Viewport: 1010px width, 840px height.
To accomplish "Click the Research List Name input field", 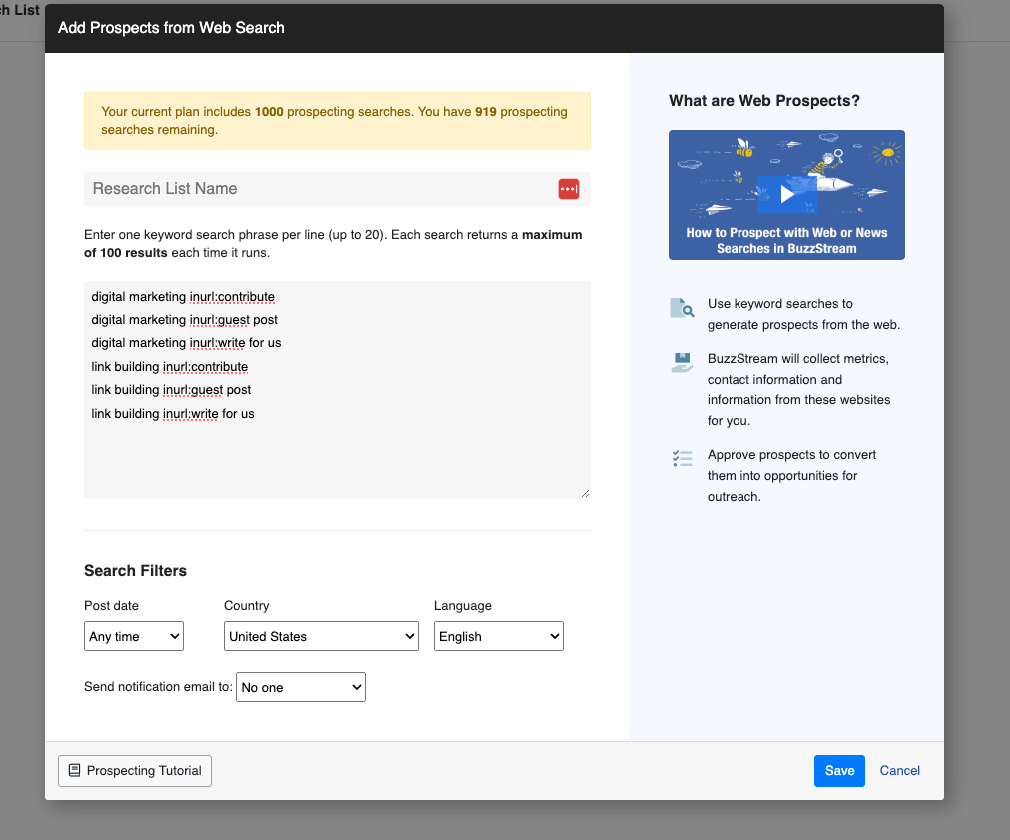I will 300,188.
